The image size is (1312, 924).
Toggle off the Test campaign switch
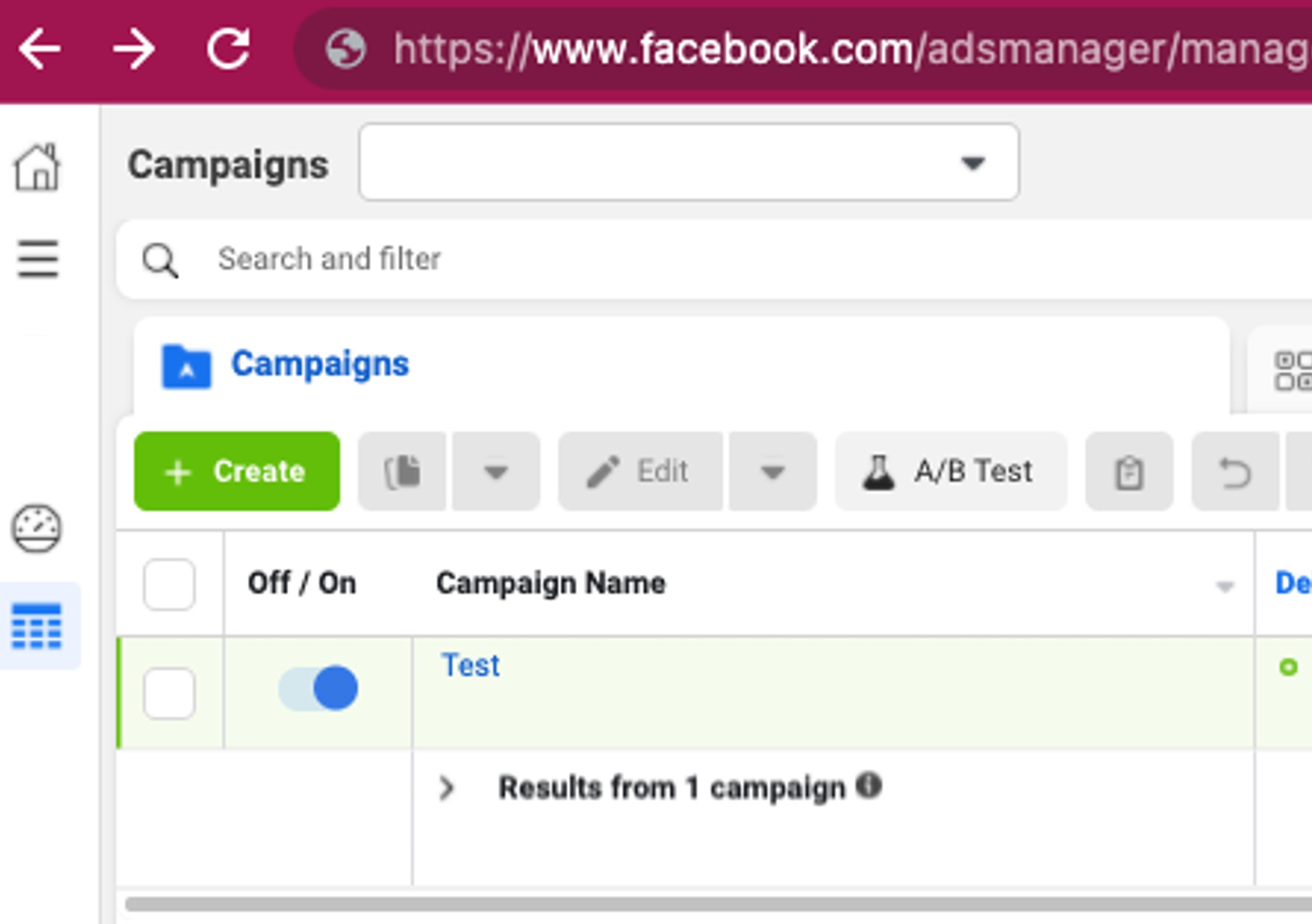click(318, 688)
